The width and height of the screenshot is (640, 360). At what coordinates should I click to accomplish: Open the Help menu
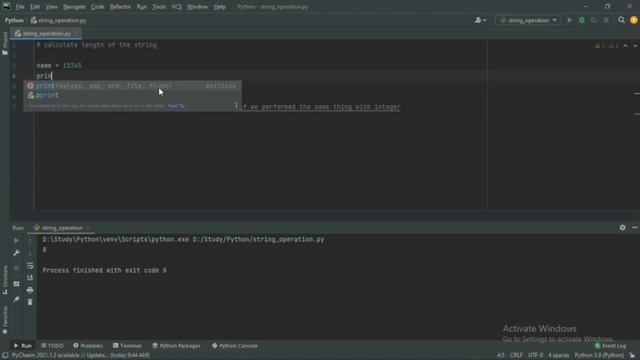click(220, 7)
